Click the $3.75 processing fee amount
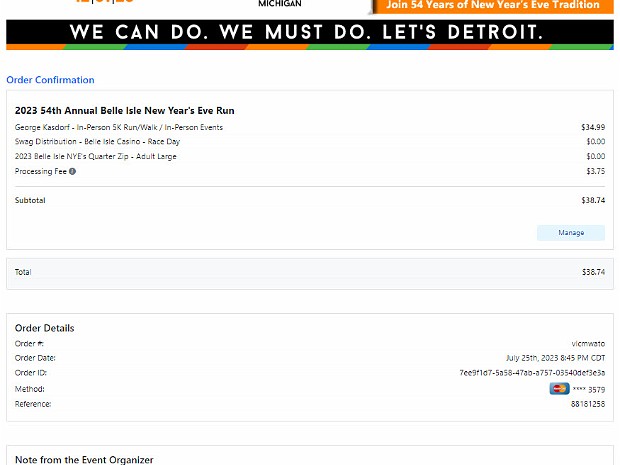 594,171
